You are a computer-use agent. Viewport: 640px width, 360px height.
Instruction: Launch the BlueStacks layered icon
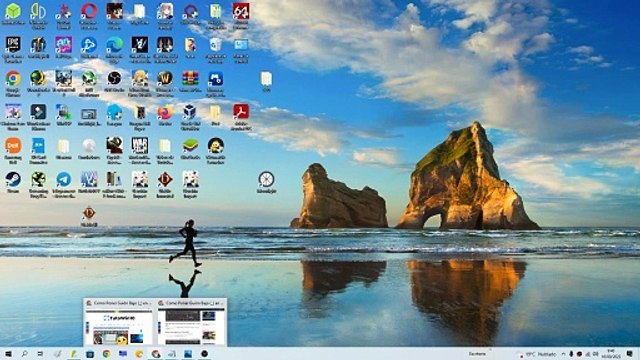[190, 146]
